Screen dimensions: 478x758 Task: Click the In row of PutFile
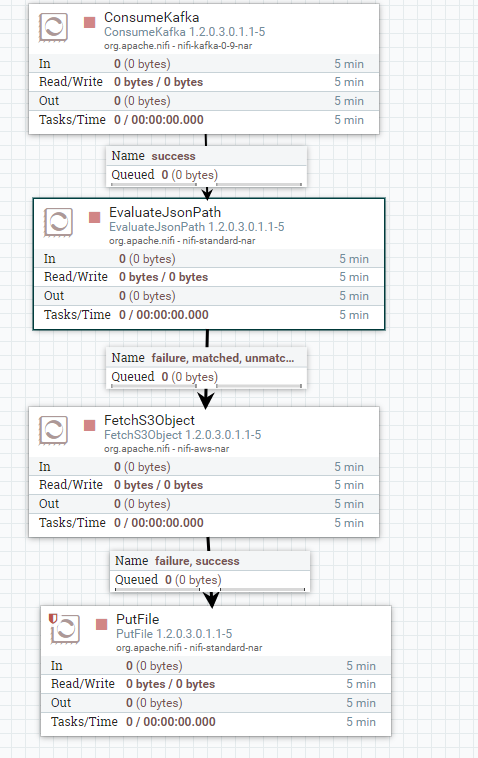(216, 666)
